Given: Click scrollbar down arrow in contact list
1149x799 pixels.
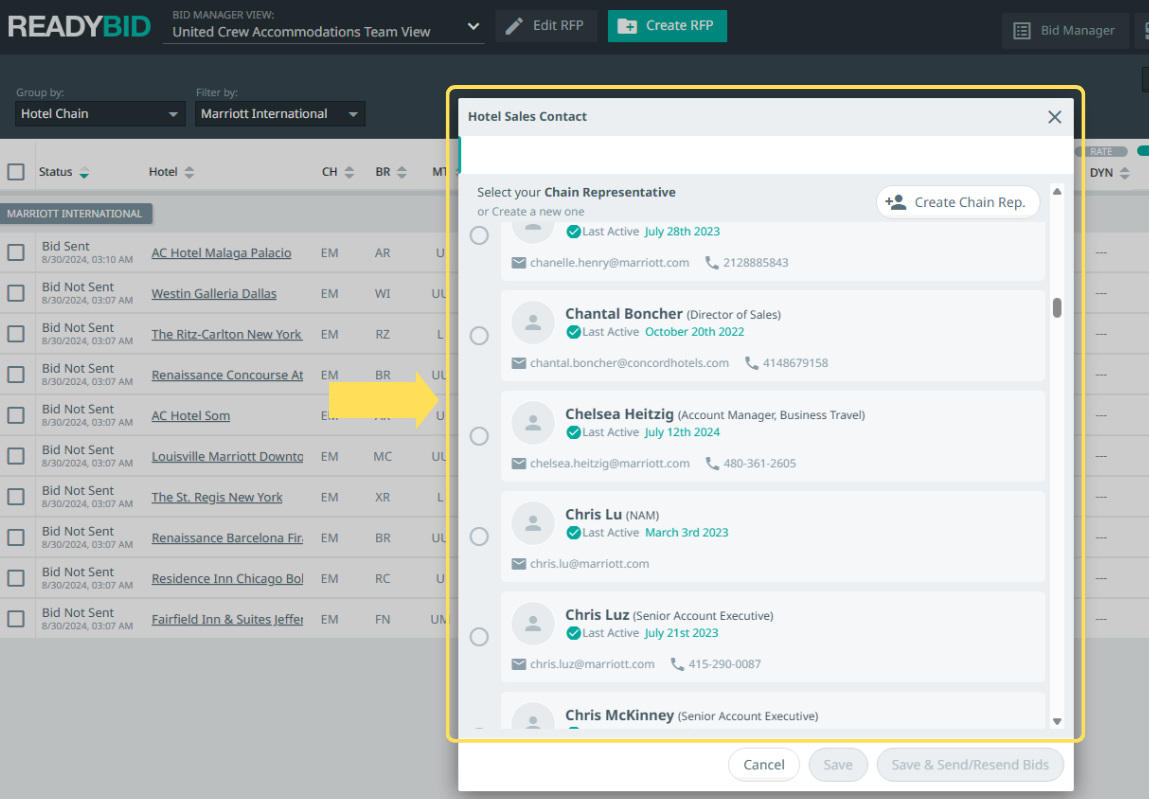Looking at the screenshot, I should pos(1057,721).
